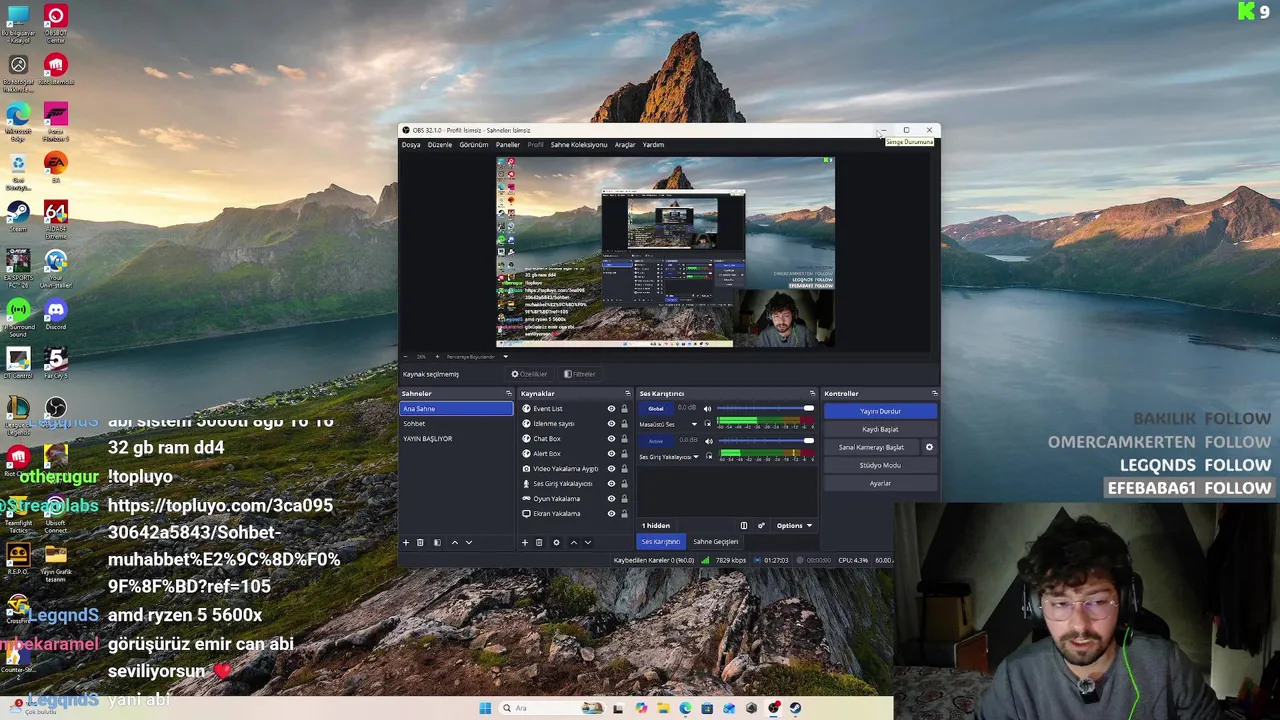Start recording with Kaydı Başlat
This screenshot has width=1280, height=720.
[880, 429]
